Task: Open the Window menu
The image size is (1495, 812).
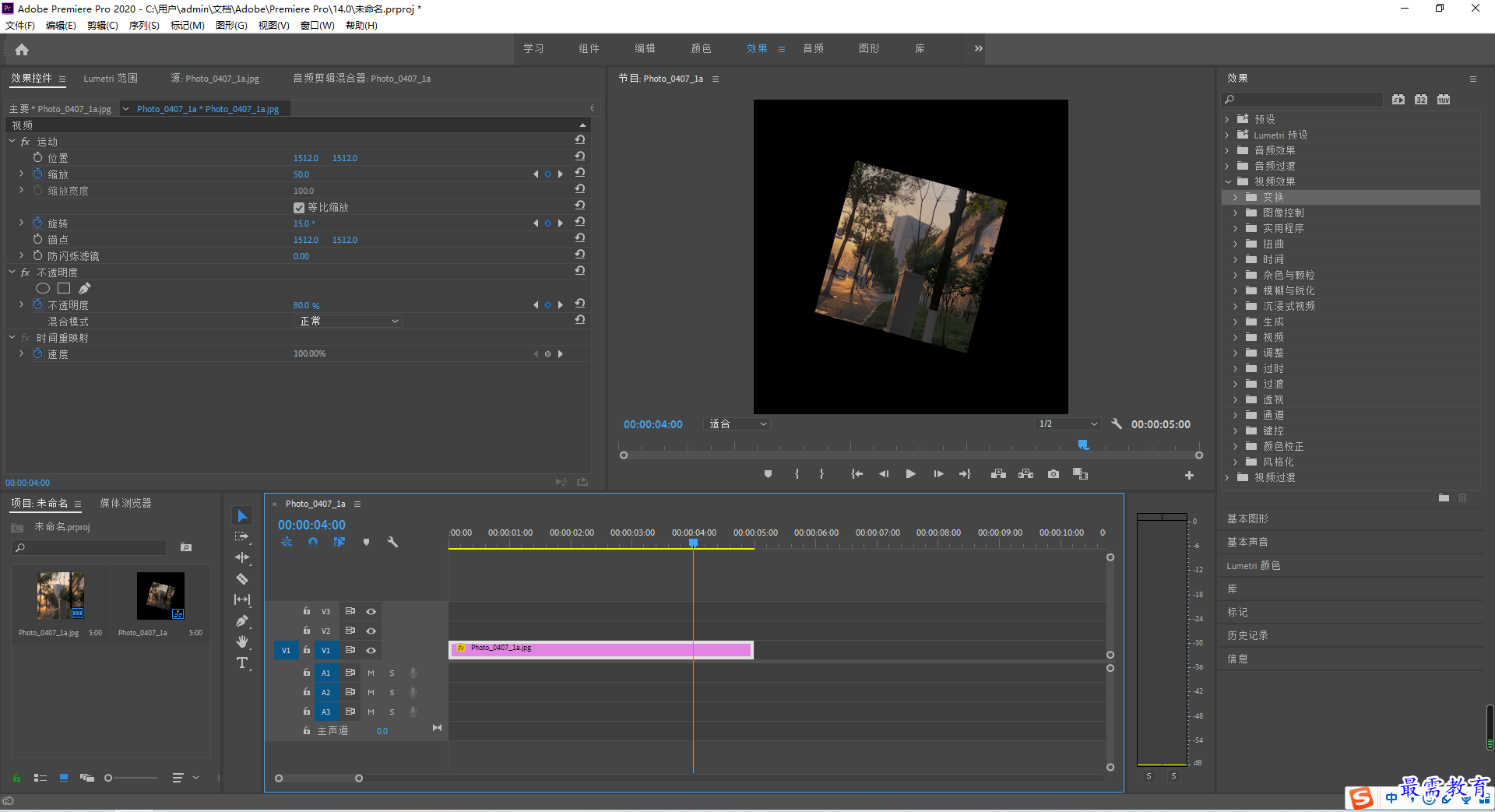Action: (318, 25)
